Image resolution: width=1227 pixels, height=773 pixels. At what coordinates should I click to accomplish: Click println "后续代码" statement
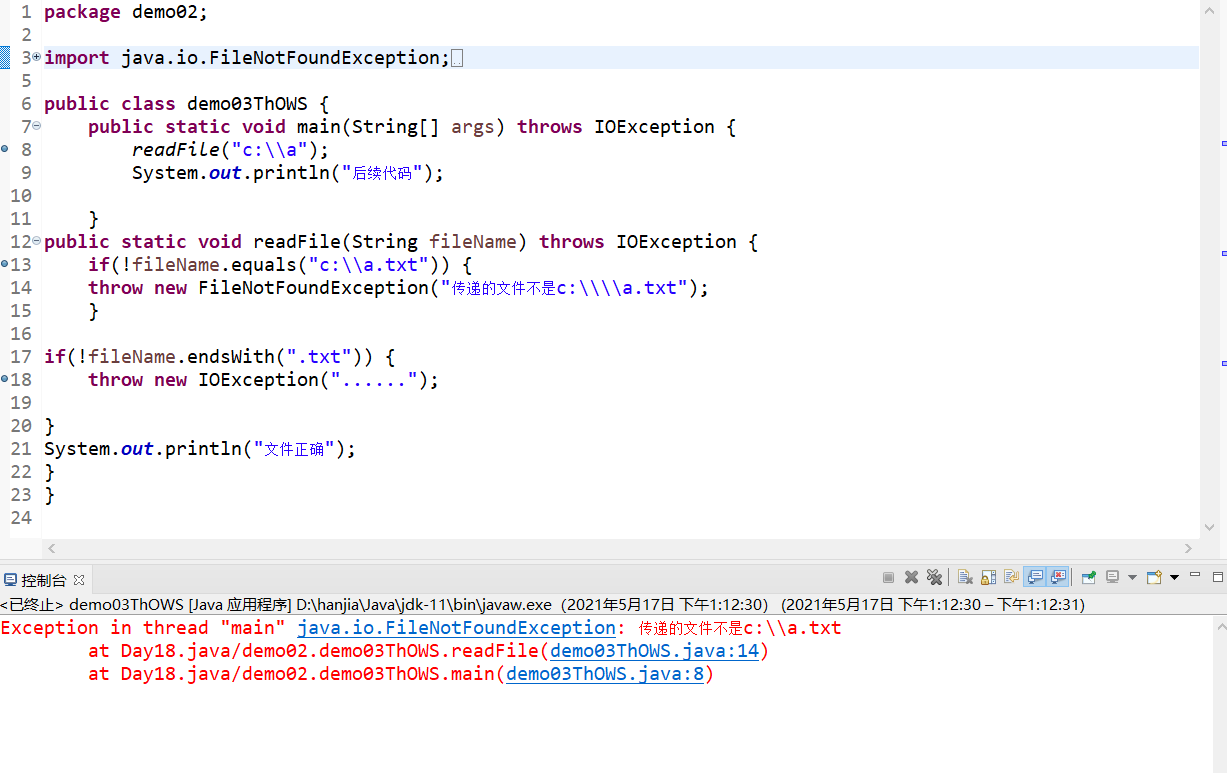point(287,173)
